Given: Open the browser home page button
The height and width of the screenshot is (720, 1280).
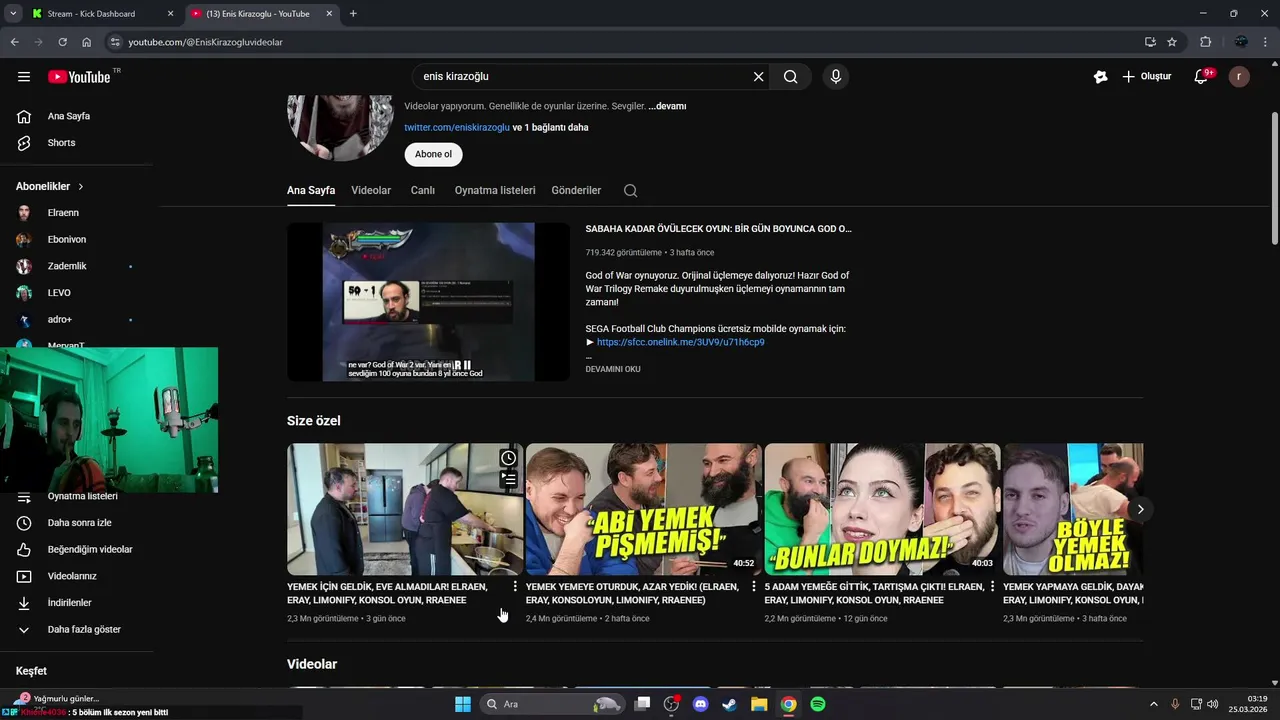Looking at the screenshot, I should point(87,42).
